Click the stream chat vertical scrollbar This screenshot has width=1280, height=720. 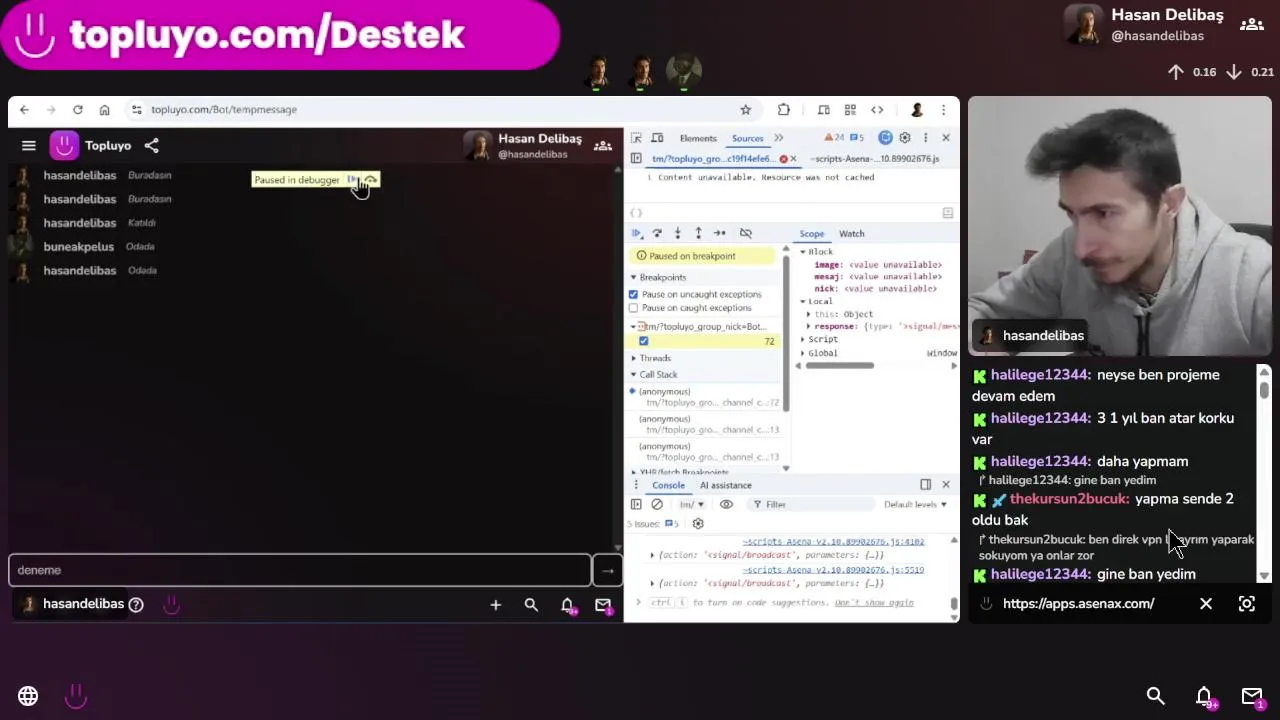1264,388
